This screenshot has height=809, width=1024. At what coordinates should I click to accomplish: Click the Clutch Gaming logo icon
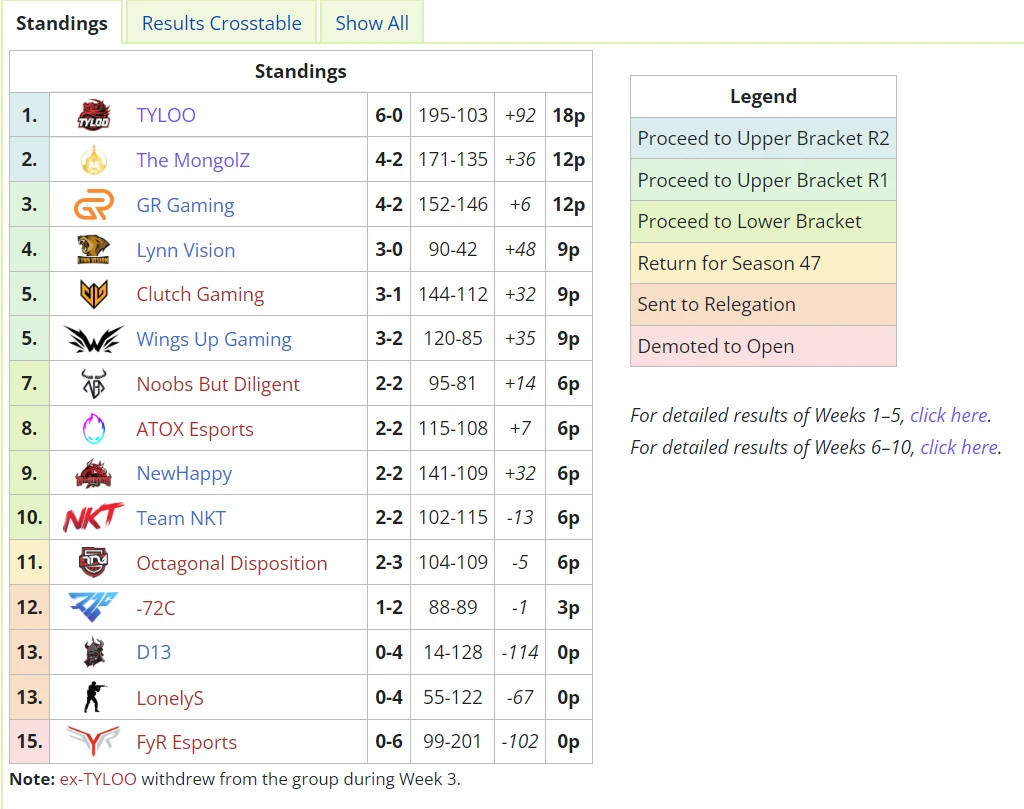94,294
